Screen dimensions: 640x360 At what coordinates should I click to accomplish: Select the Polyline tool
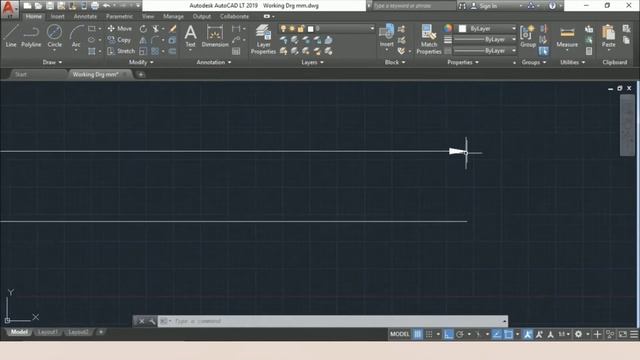(x=31, y=36)
